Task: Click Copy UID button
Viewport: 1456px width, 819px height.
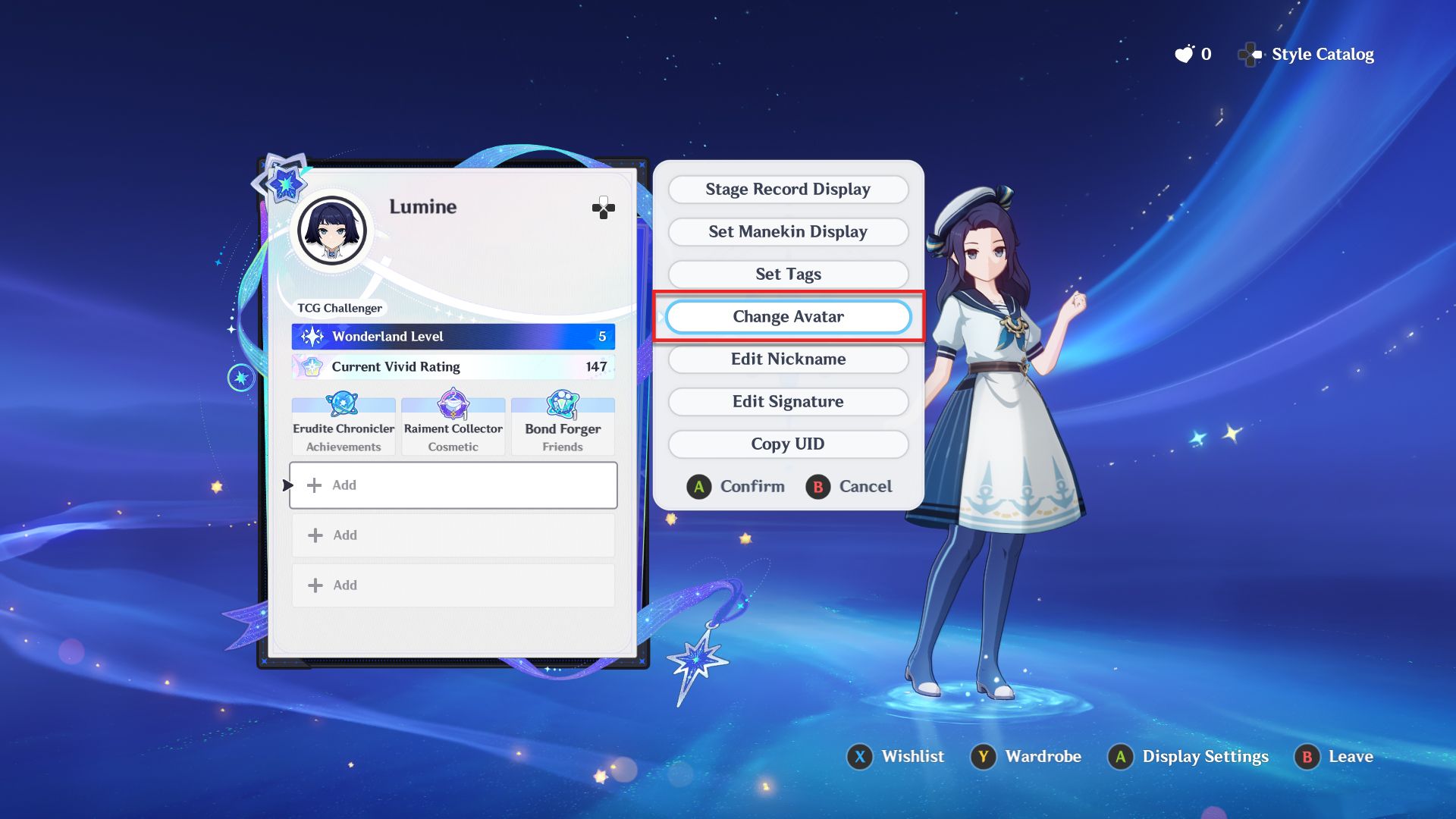Action: pyautogui.click(x=788, y=444)
